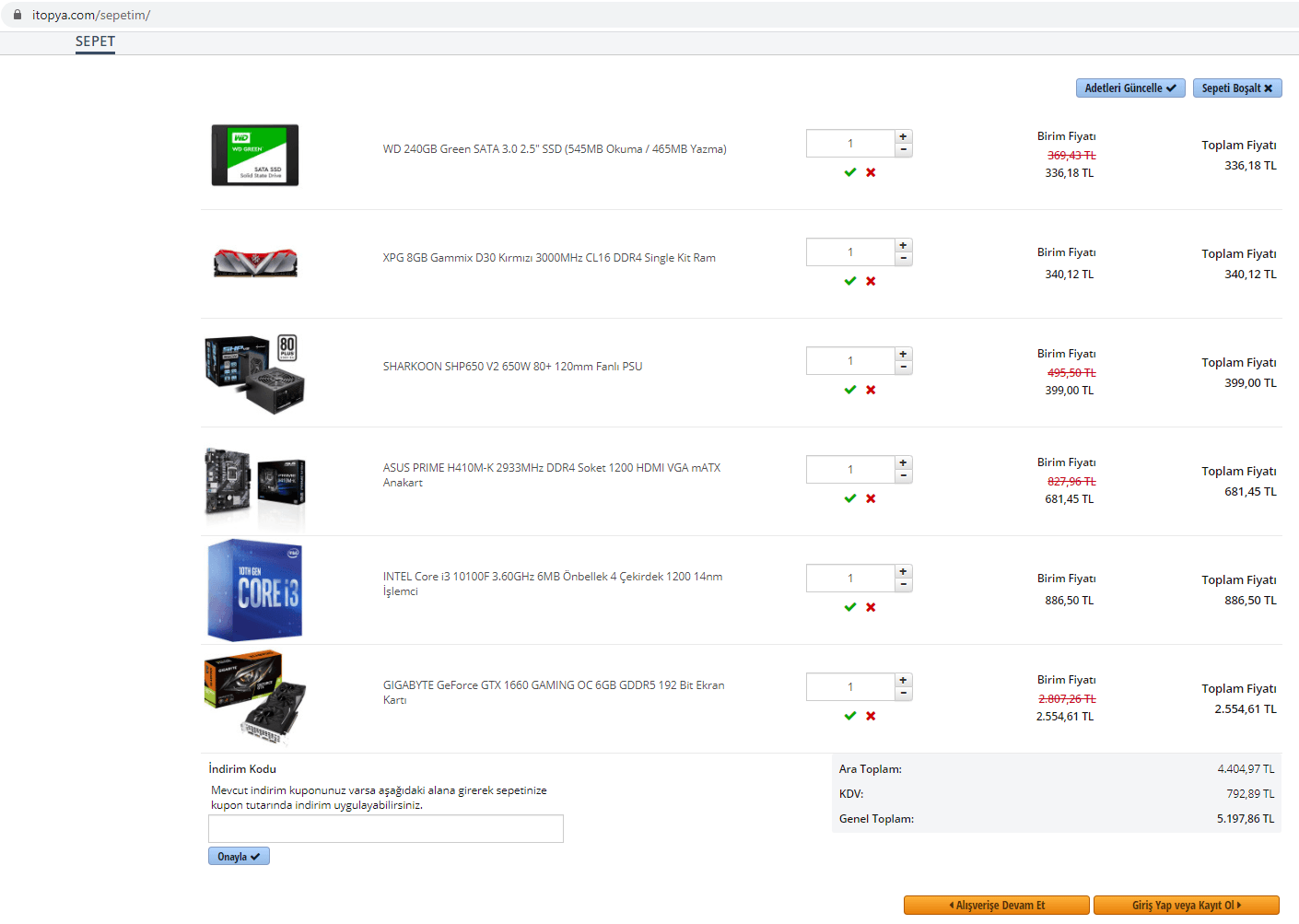
Task: Click Giriş Yap veya Kayıt Ol button
Action: pos(1187,906)
